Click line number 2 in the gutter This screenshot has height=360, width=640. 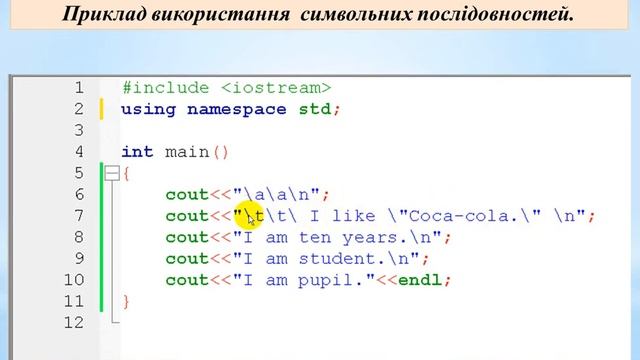(x=79, y=109)
